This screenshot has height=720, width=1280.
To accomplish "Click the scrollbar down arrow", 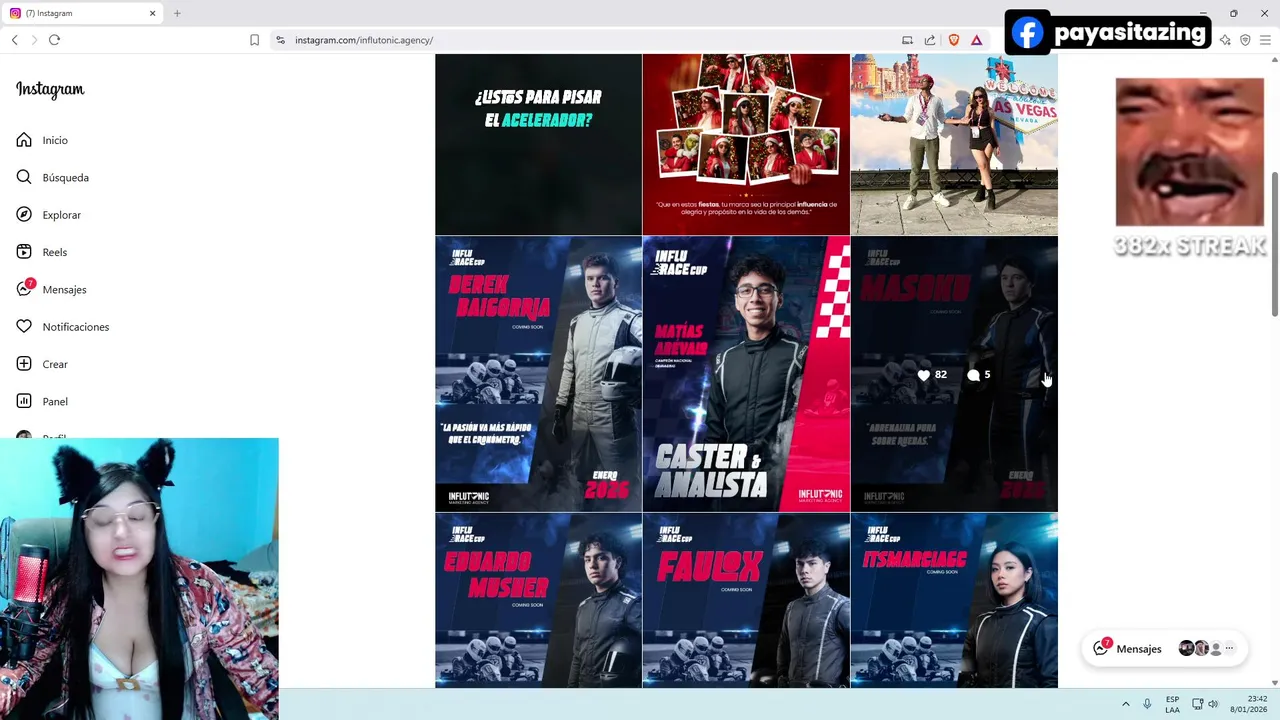I will (1274, 682).
